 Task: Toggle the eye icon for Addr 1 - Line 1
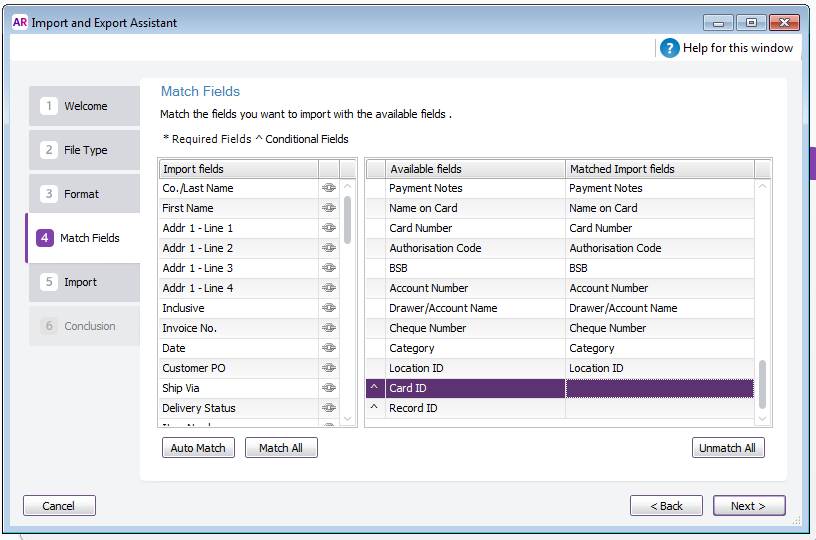coord(329,228)
